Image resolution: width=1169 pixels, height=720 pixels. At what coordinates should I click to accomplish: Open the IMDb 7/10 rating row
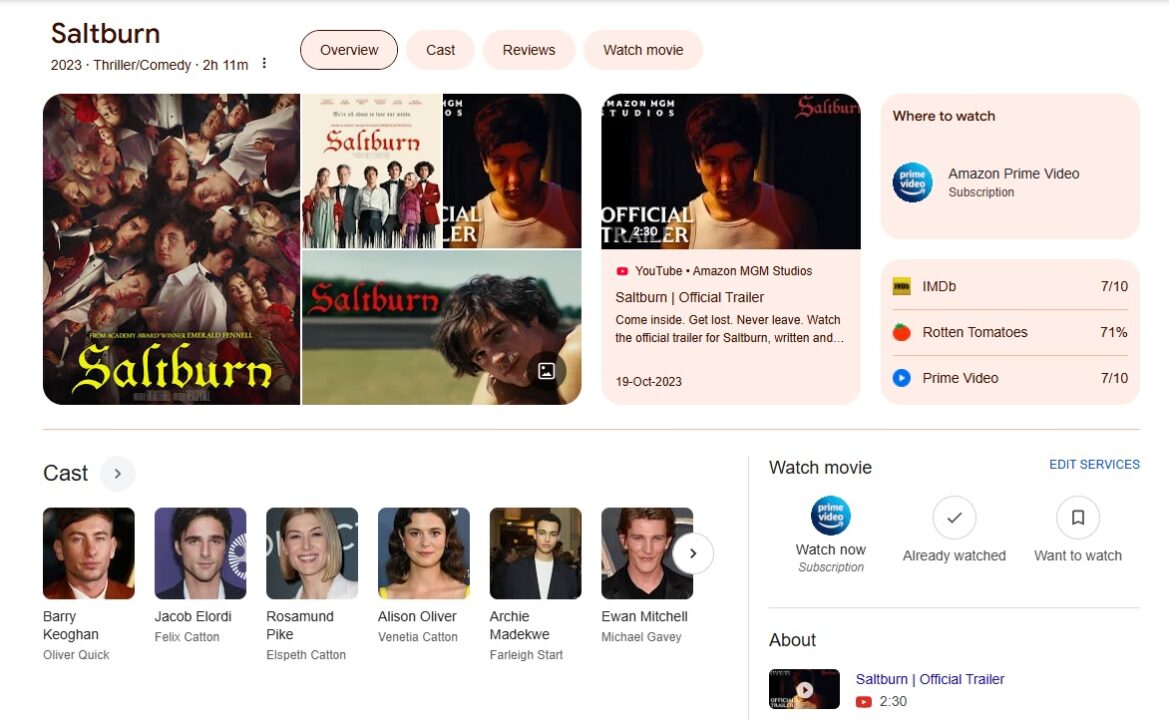tap(1010, 286)
